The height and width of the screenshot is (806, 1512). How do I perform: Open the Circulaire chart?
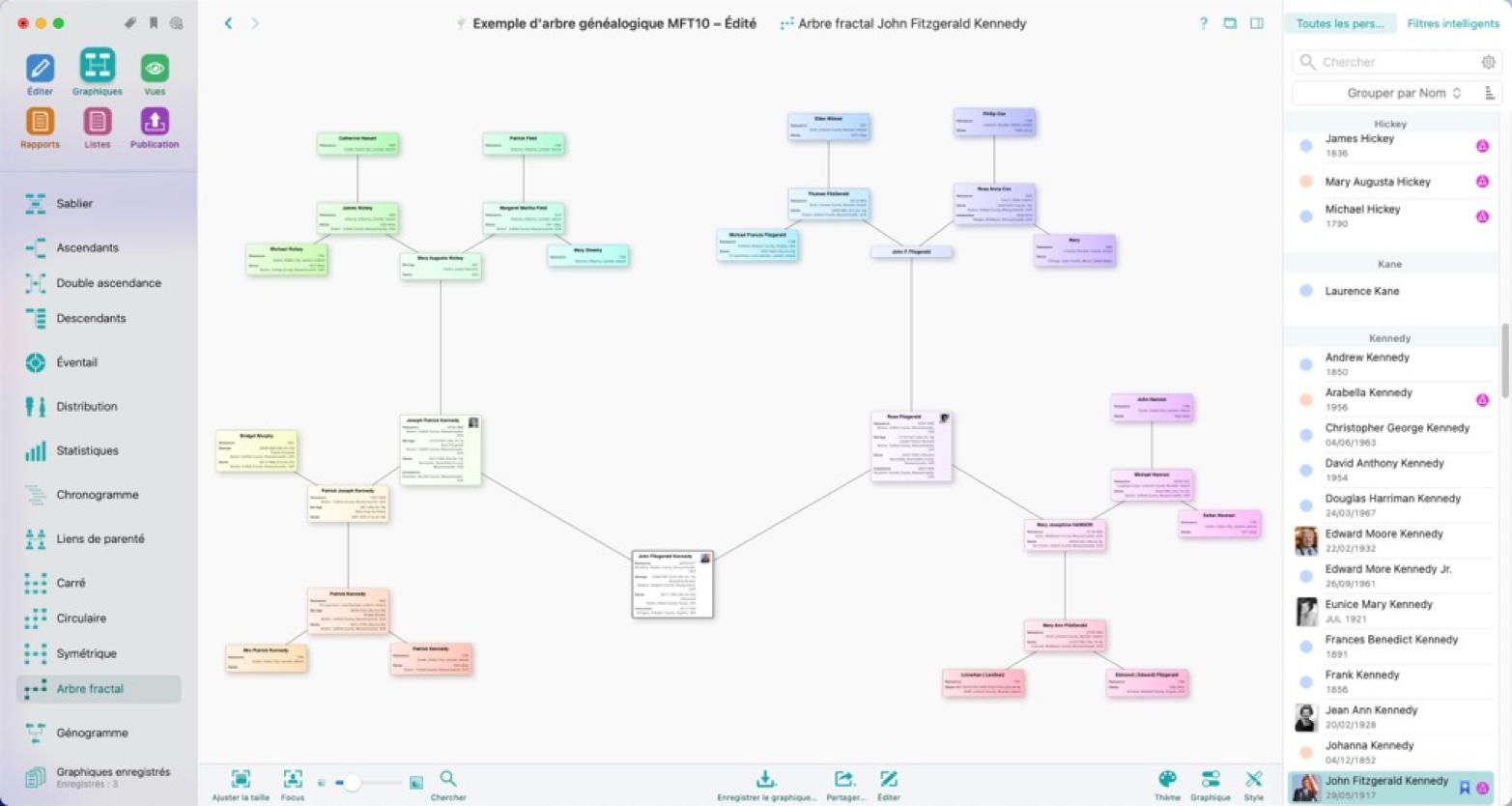97,619
